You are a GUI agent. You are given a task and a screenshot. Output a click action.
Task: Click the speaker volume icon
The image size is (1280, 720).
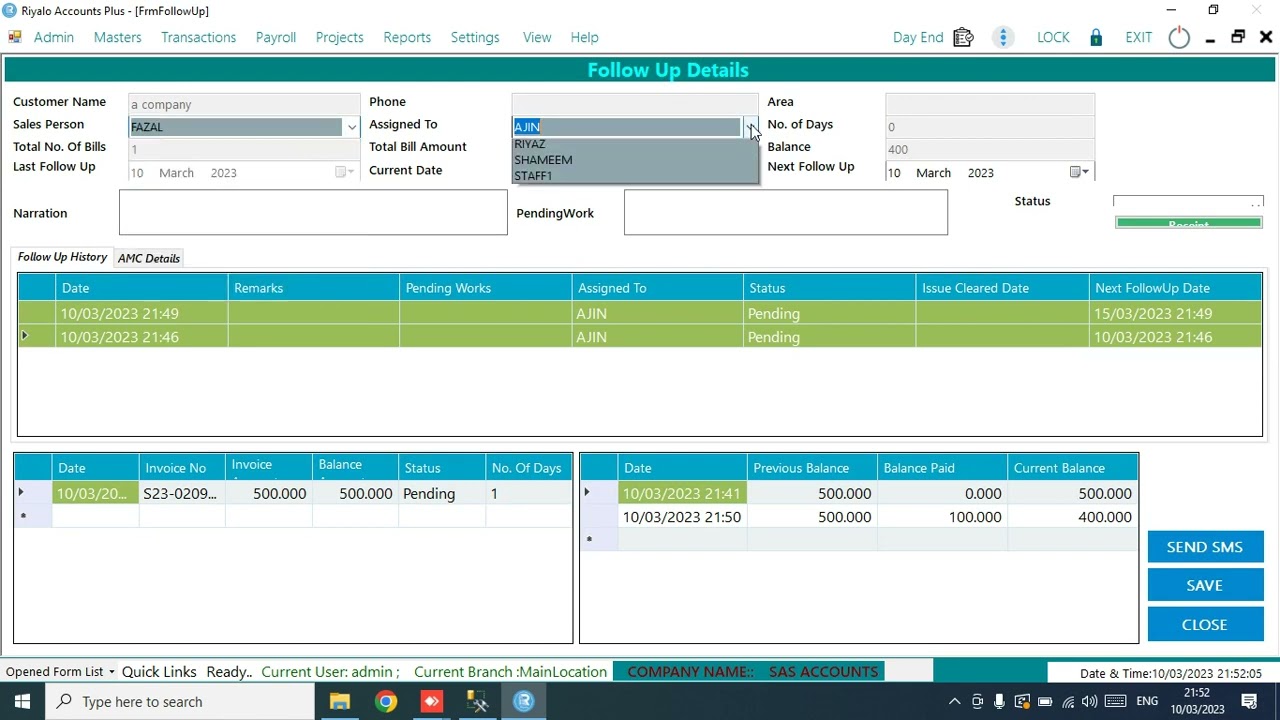tap(1090, 702)
